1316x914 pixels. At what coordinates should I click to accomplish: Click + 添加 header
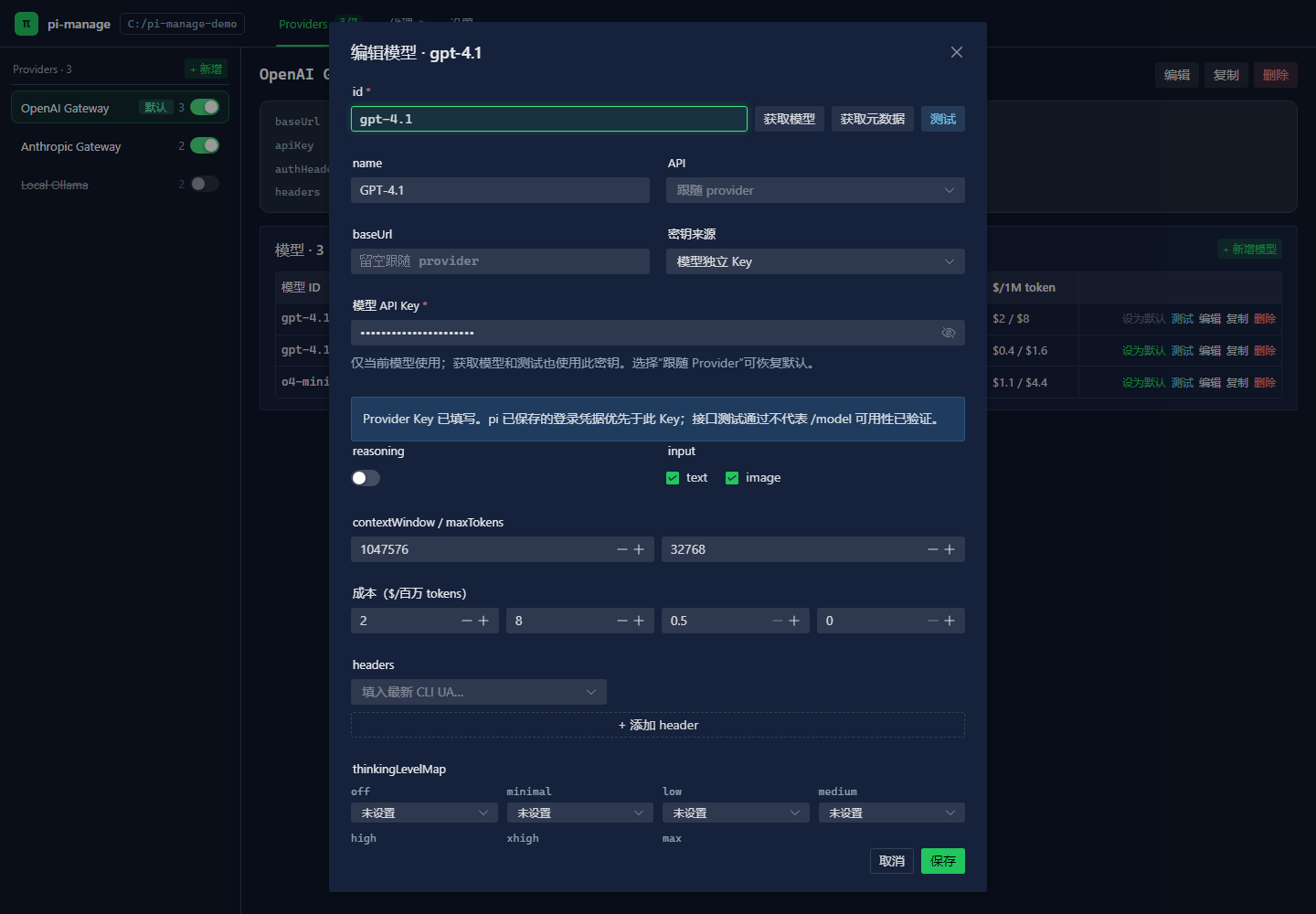tap(658, 725)
